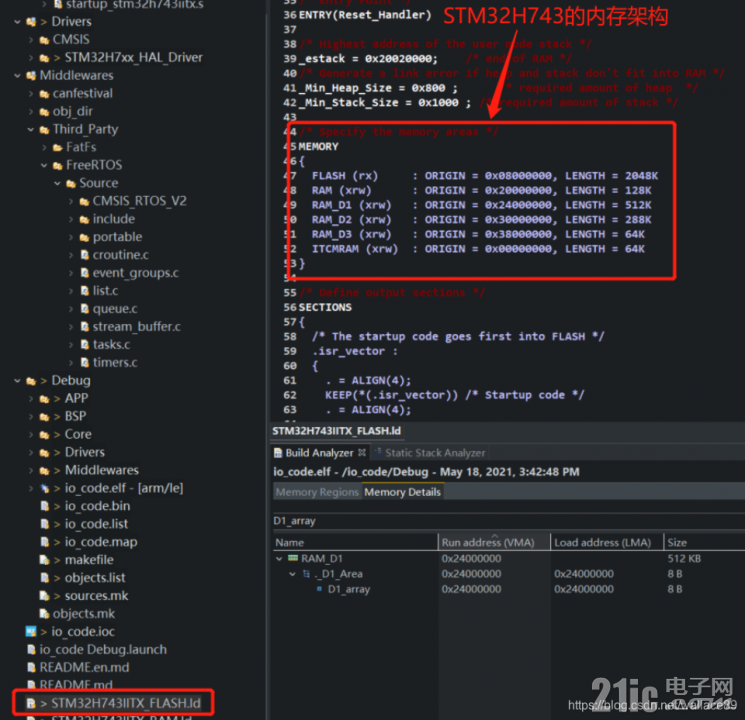Select the objects.list file
This screenshot has height=720, width=745.
[x=95, y=578]
